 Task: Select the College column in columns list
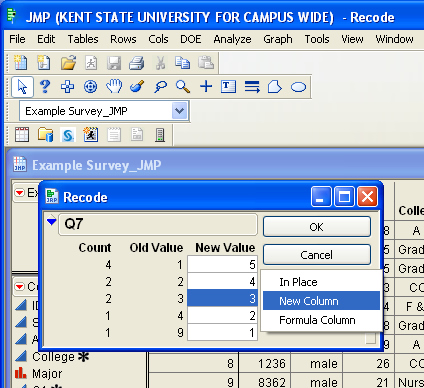53,357
